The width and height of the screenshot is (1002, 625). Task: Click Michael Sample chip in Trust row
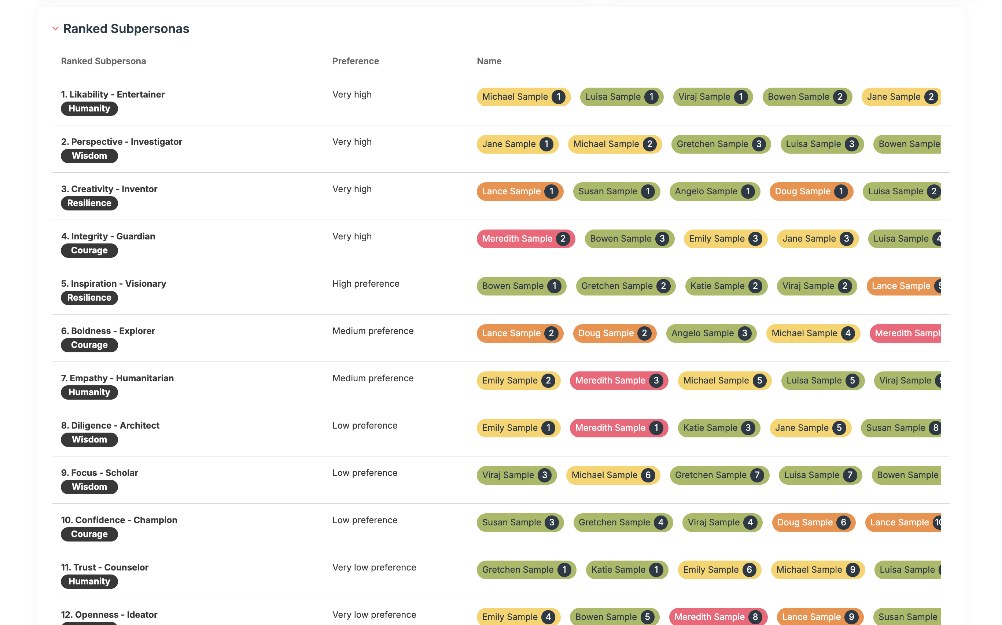[817, 570]
